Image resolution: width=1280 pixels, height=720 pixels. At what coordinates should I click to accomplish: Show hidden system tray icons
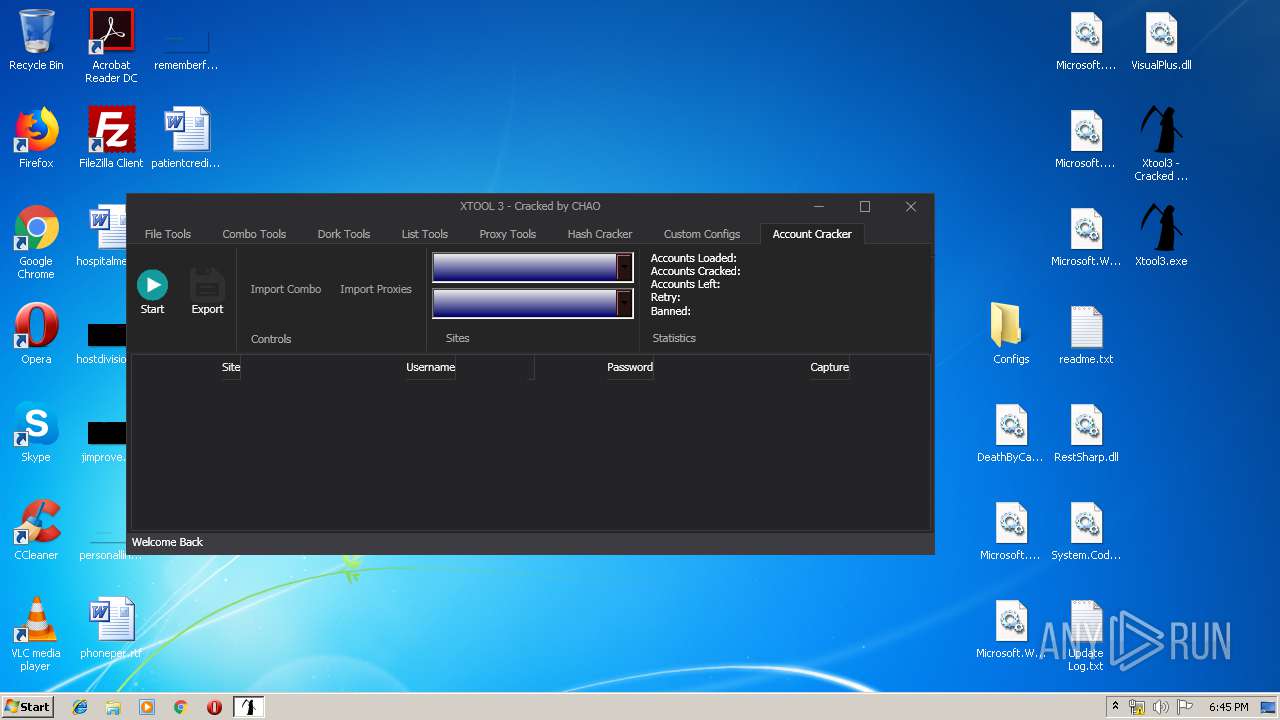tap(1116, 707)
